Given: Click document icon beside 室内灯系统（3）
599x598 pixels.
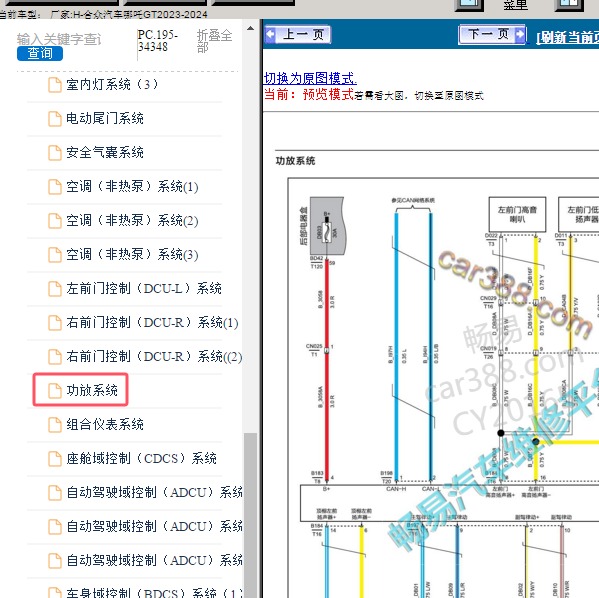Looking at the screenshot, I should click(x=55, y=85).
